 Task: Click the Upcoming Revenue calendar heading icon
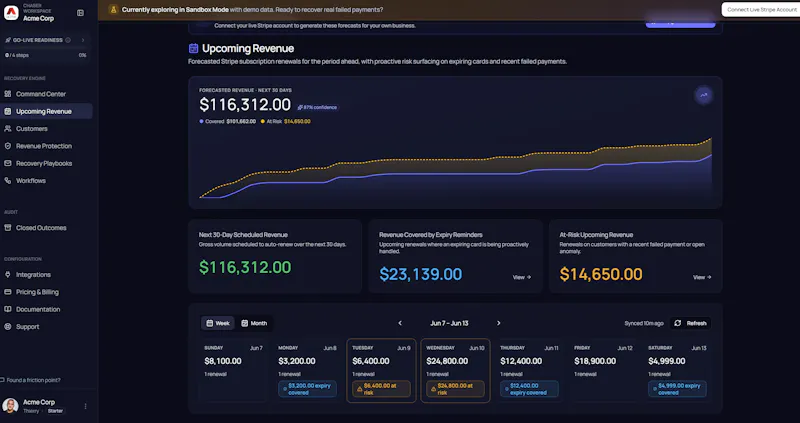point(193,48)
